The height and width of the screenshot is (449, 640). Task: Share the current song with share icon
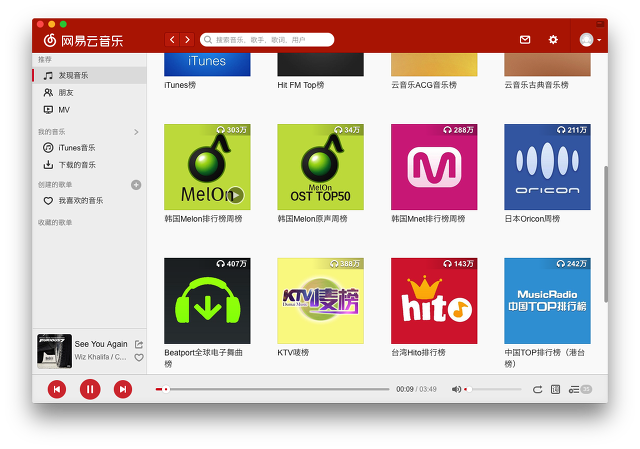tap(139, 344)
